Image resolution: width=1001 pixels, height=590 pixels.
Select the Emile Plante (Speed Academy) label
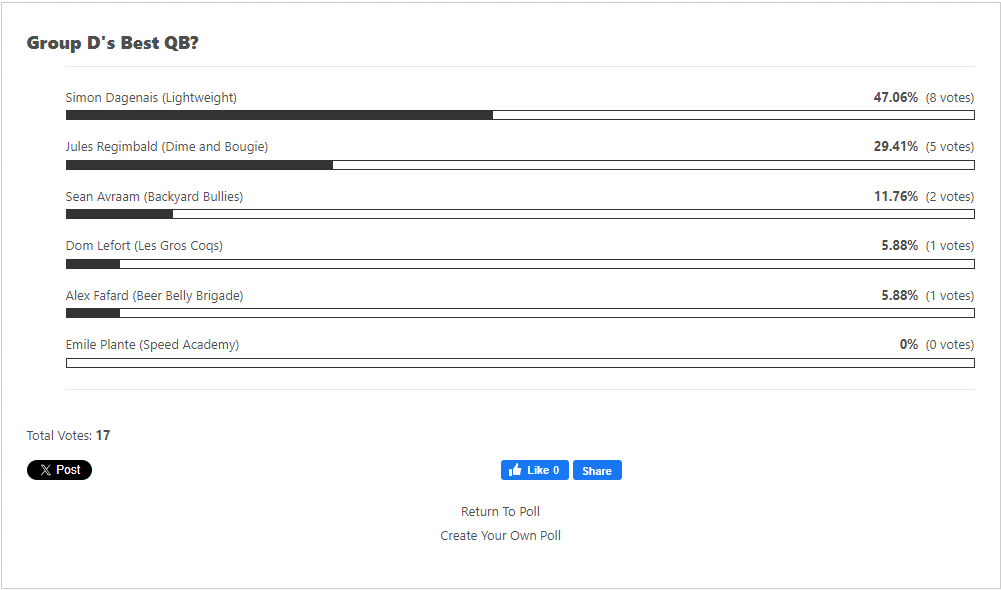coord(153,345)
